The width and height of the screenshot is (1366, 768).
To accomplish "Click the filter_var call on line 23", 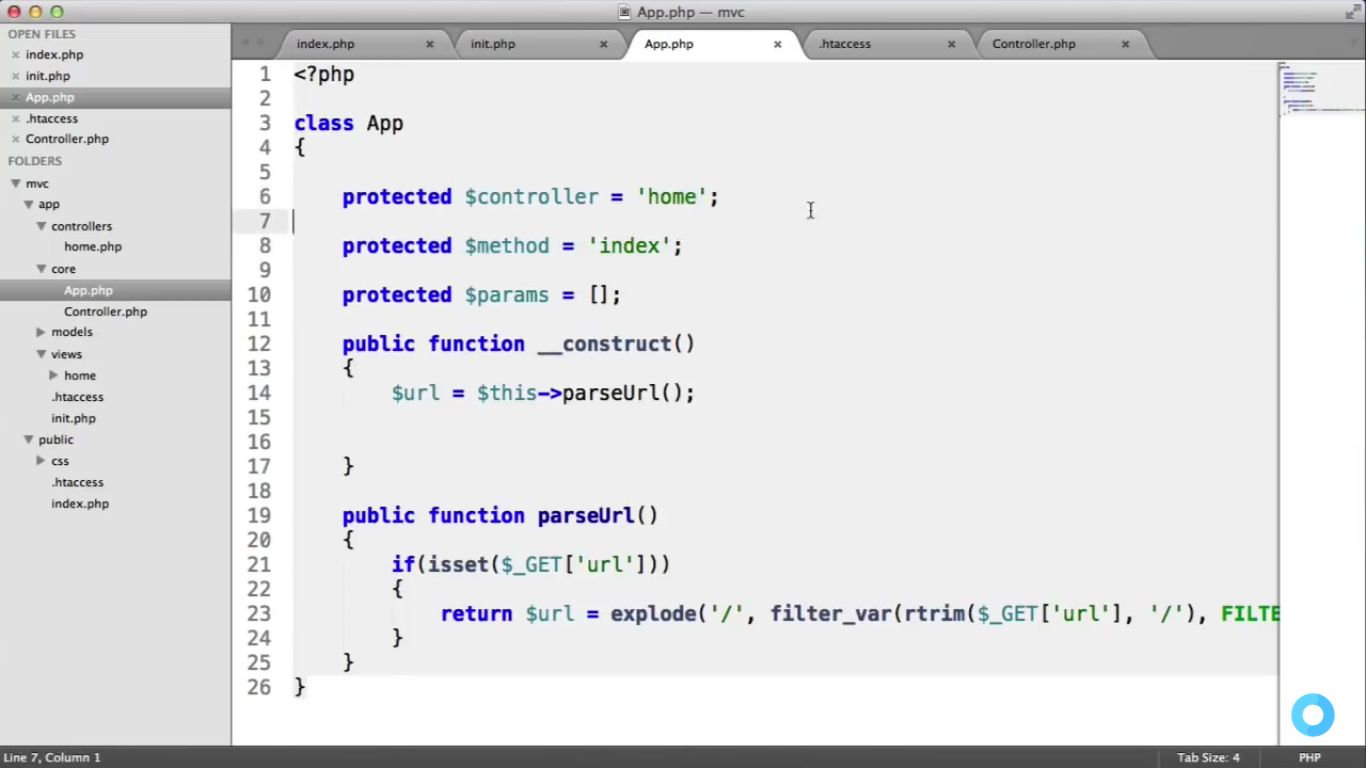I will [x=831, y=614].
